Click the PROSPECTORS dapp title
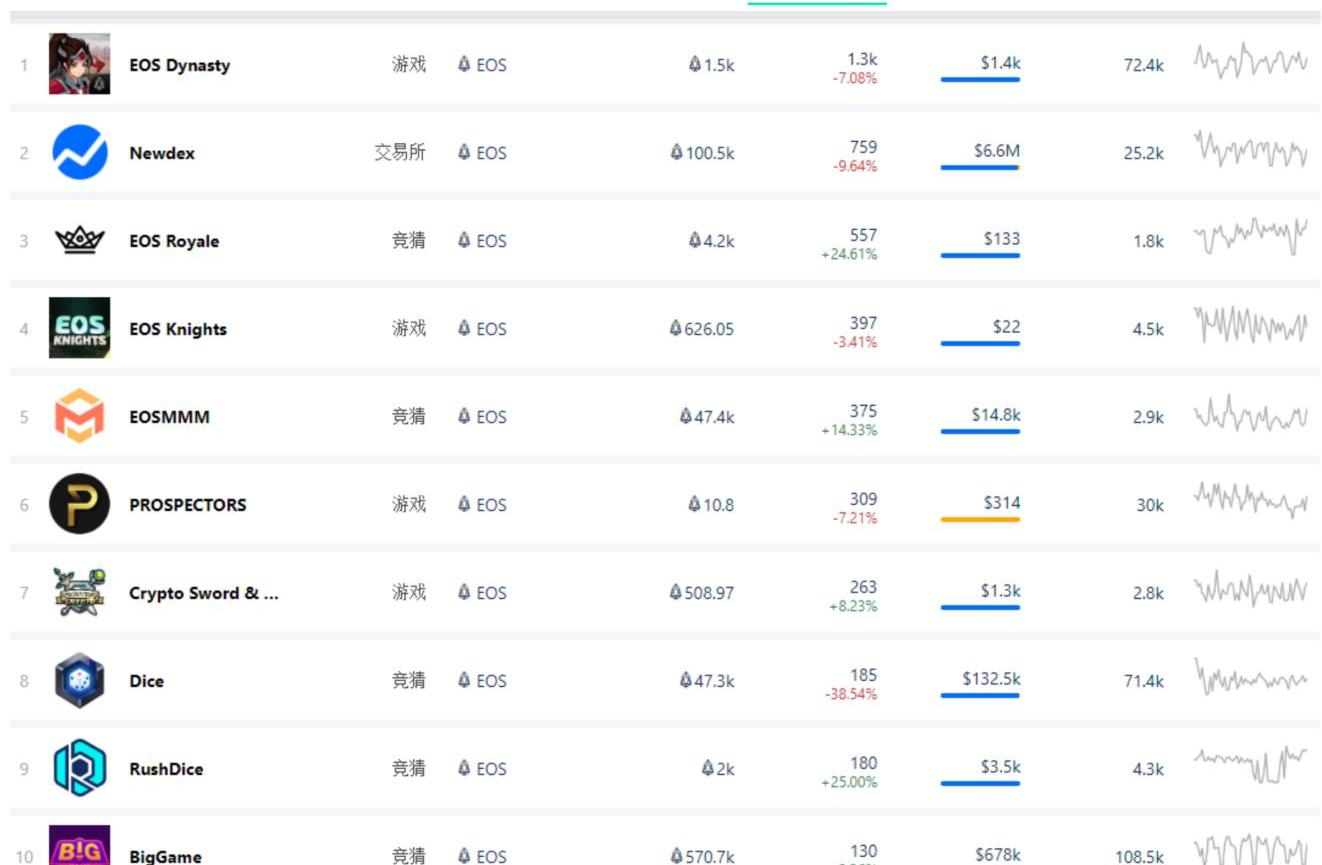 (187, 505)
